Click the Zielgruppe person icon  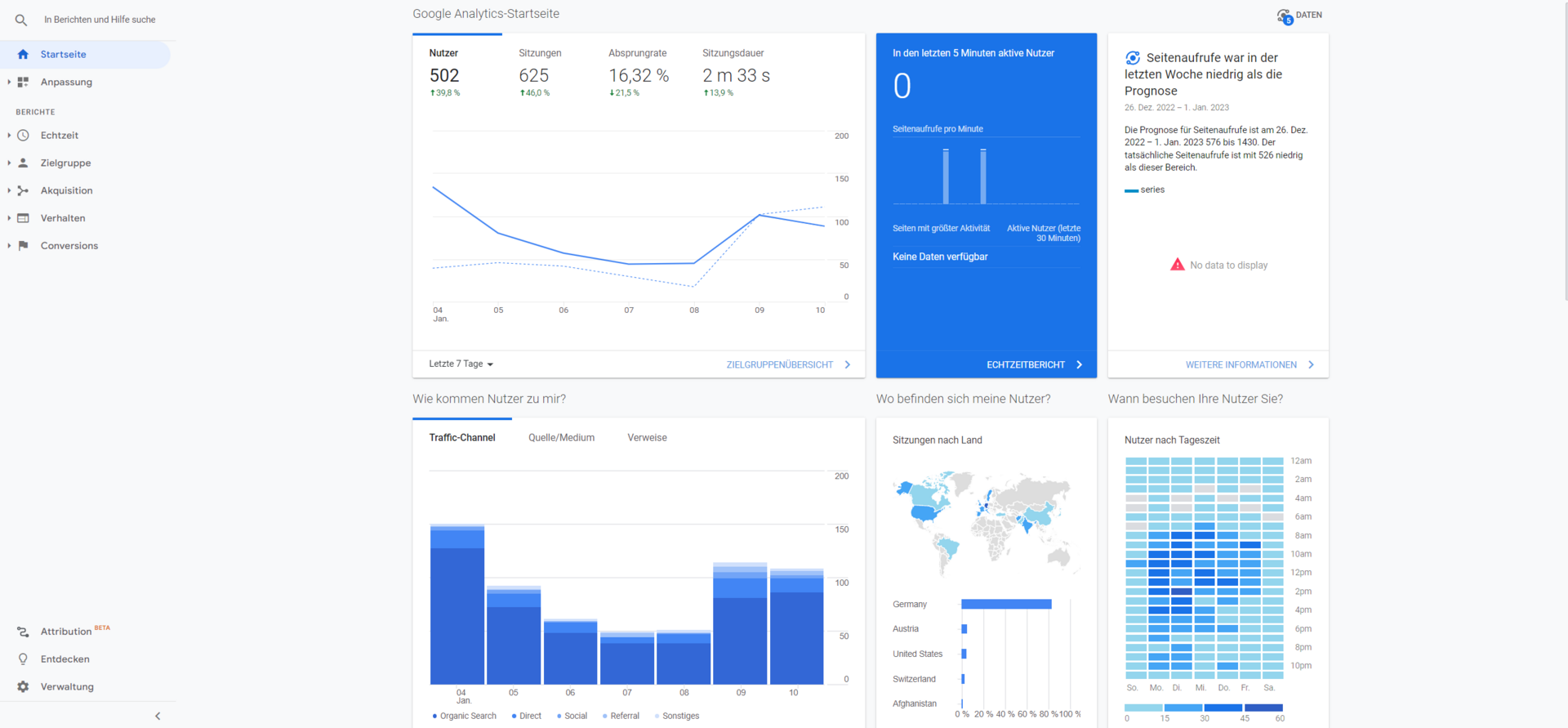[x=23, y=163]
